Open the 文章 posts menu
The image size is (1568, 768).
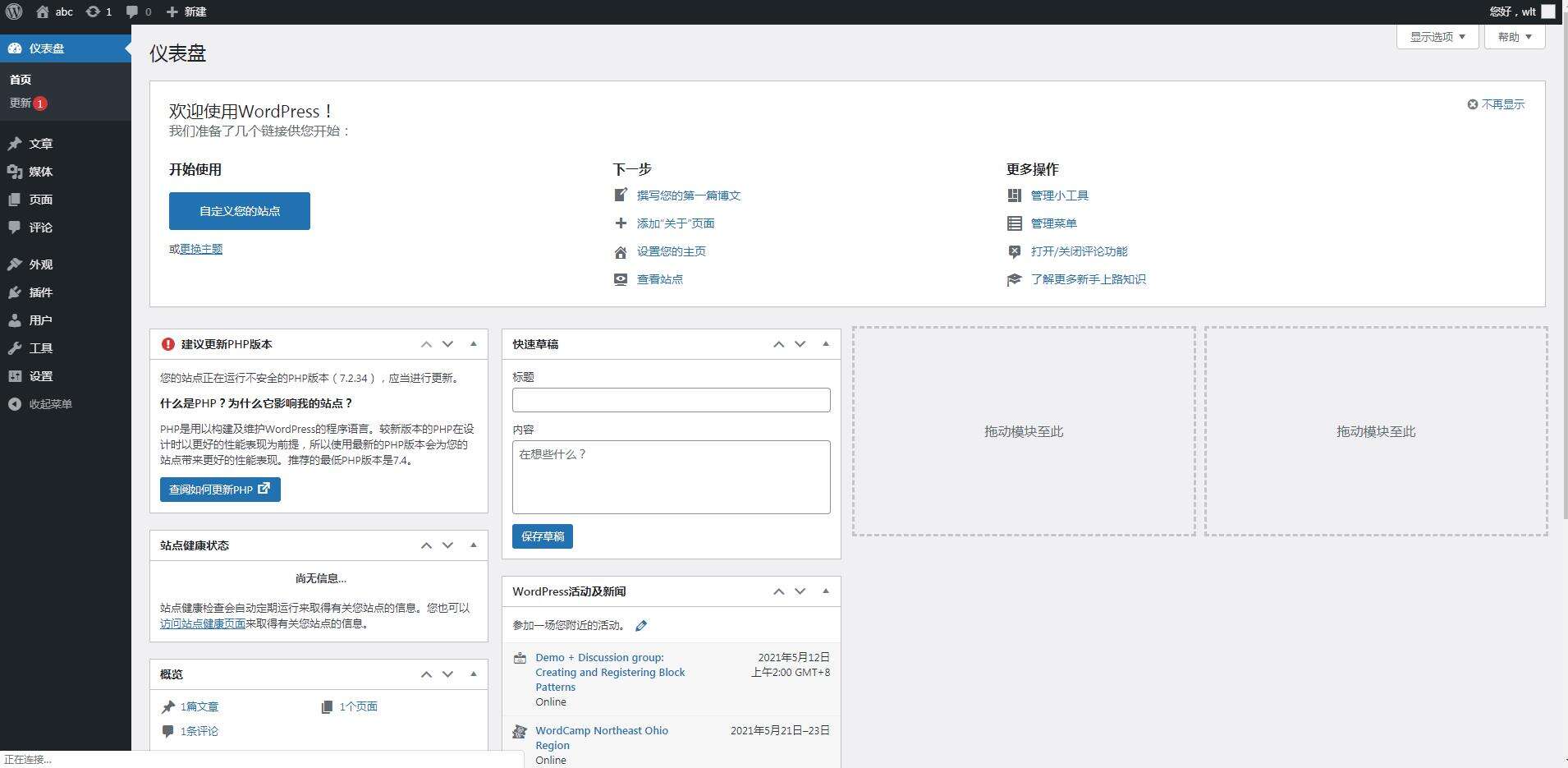pyautogui.click(x=66, y=144)
